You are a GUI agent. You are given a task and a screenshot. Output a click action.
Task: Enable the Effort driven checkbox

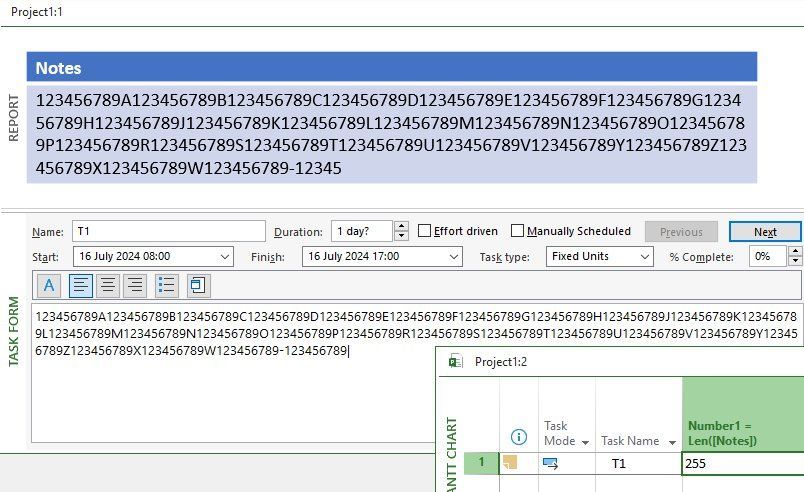(425, 231)
